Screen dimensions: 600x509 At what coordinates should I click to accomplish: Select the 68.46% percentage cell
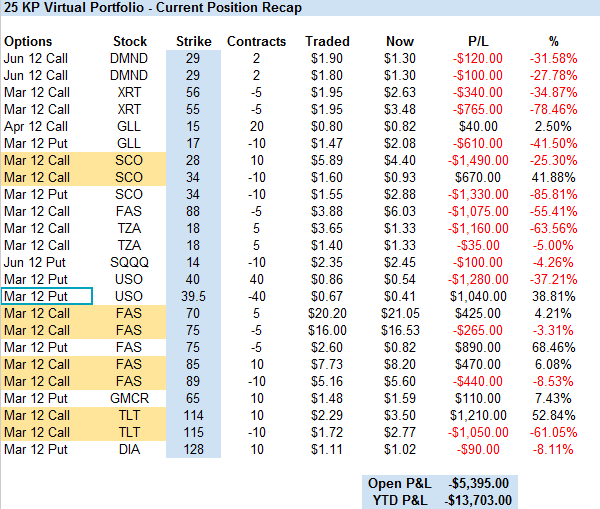(x=553, y=348)
